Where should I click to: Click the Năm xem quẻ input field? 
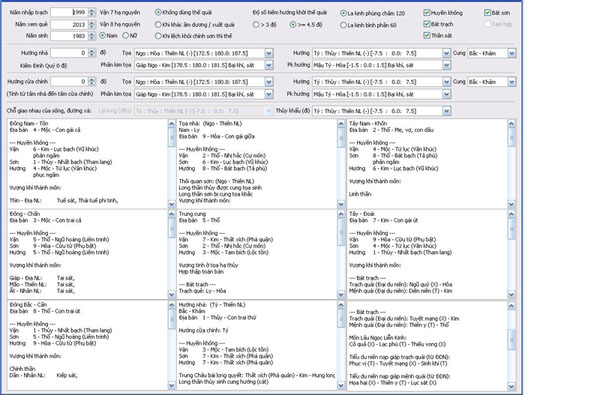69,24
